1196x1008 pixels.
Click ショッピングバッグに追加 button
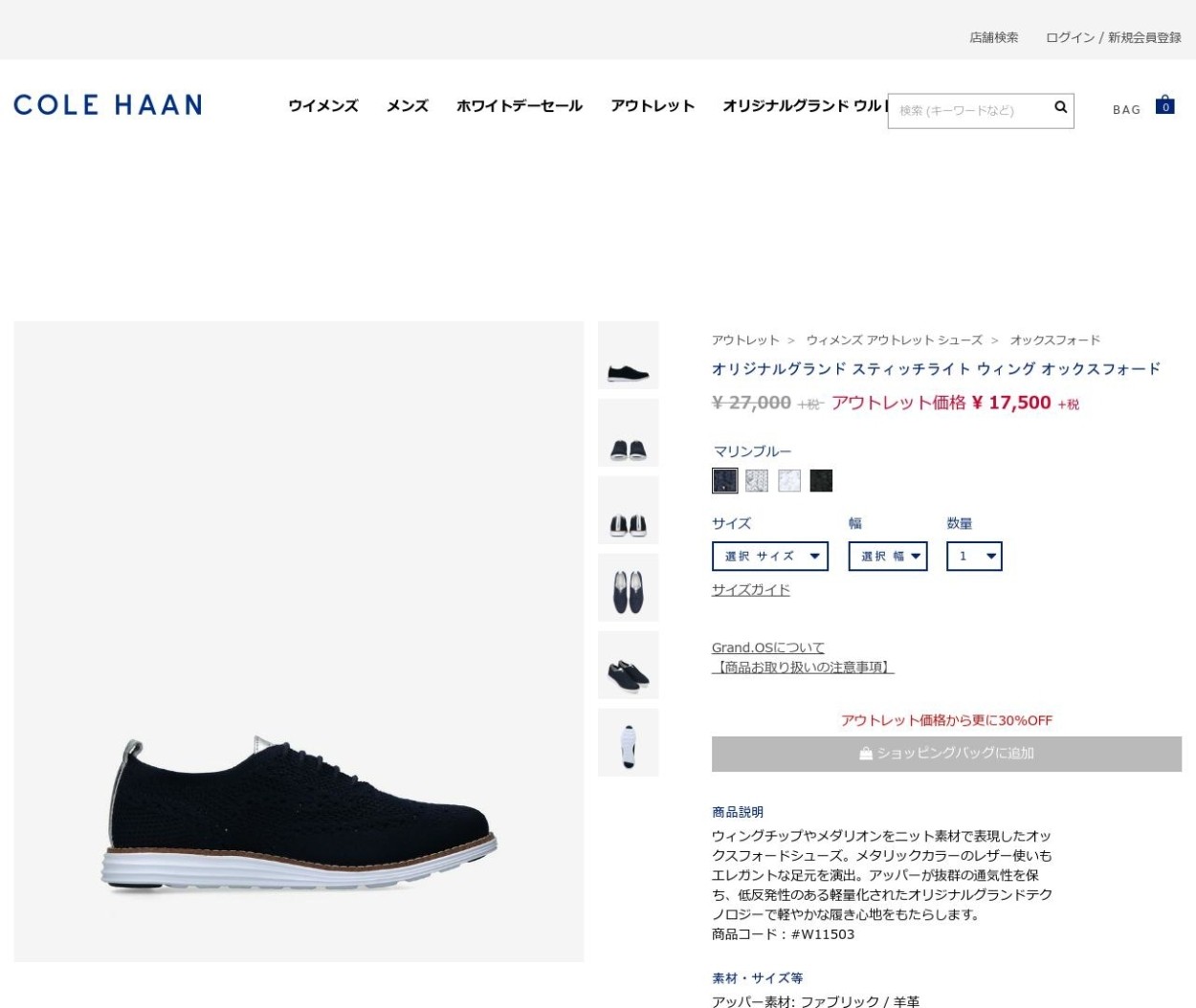coord(946,754)
